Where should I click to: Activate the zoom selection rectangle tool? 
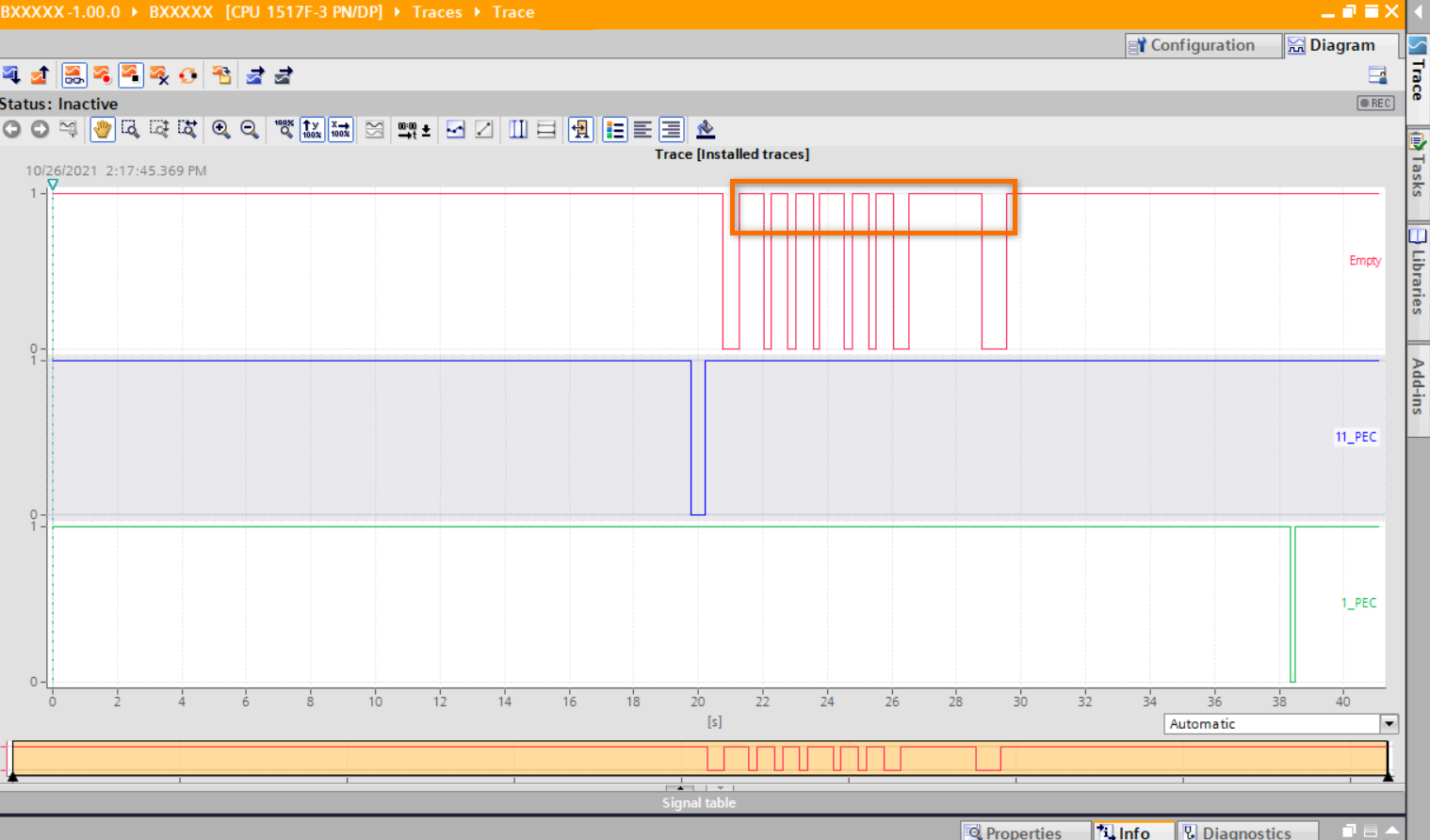tap(131, 130)
